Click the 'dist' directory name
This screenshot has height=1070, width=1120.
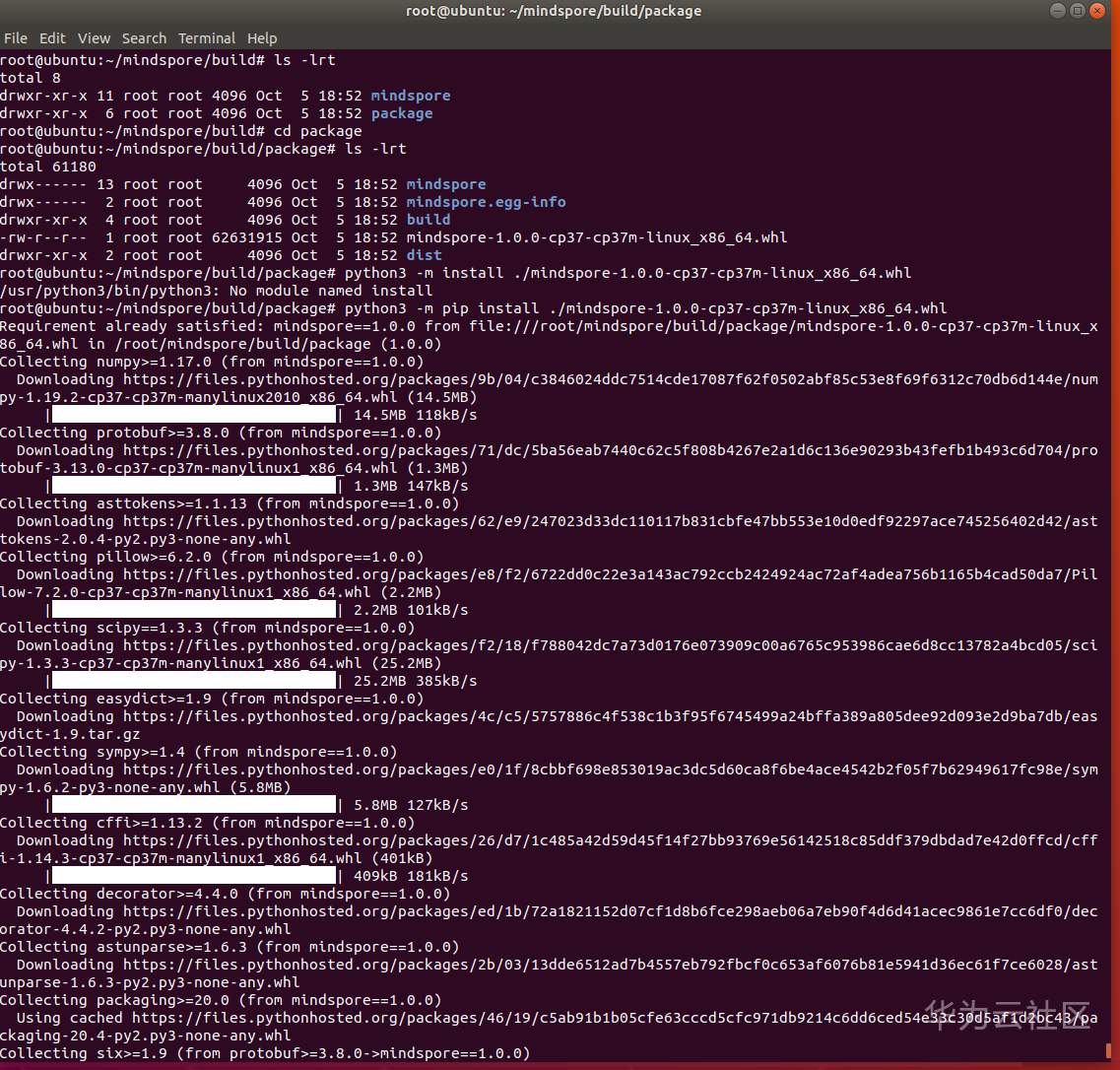point(424,255)
